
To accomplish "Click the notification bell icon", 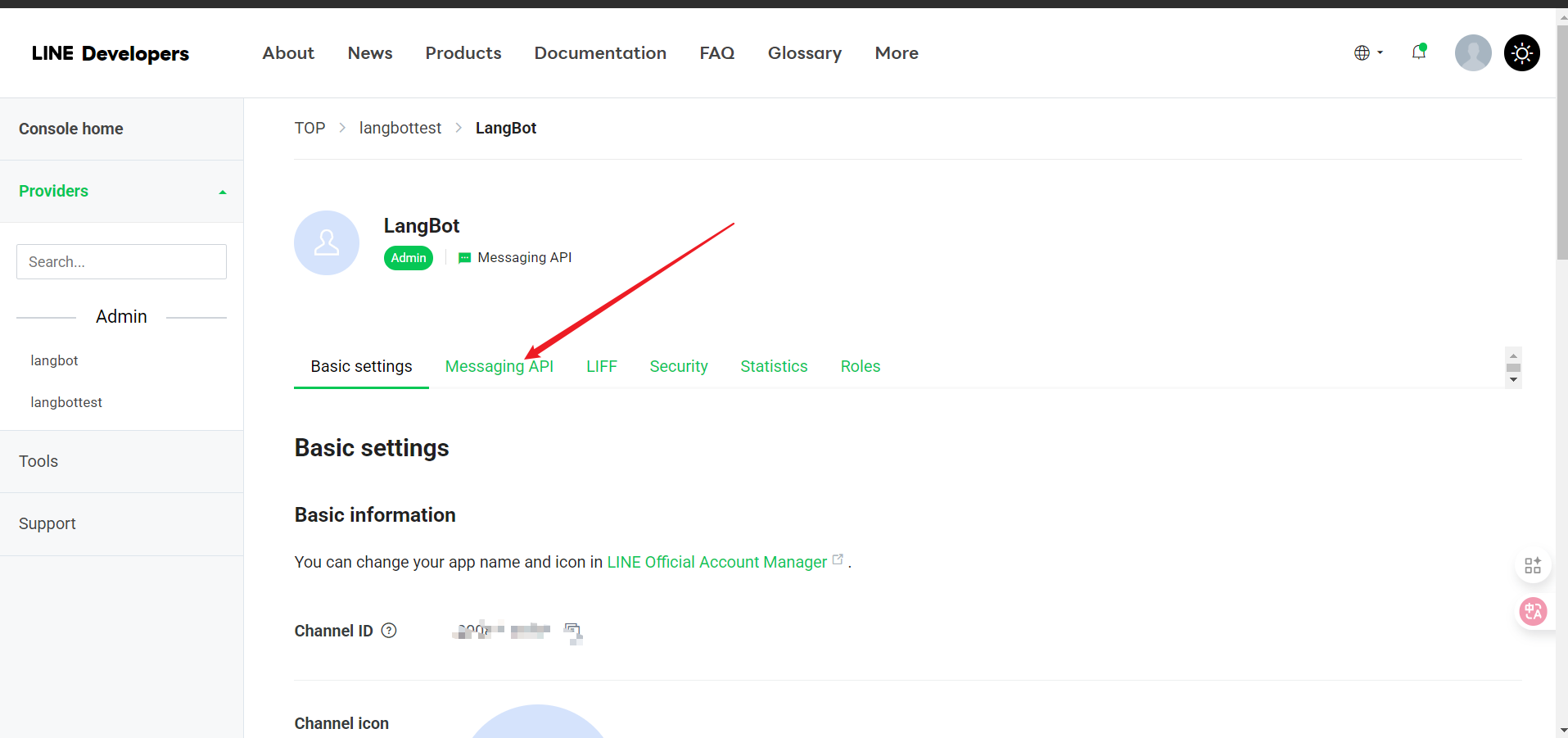I will coord(1418,52).
